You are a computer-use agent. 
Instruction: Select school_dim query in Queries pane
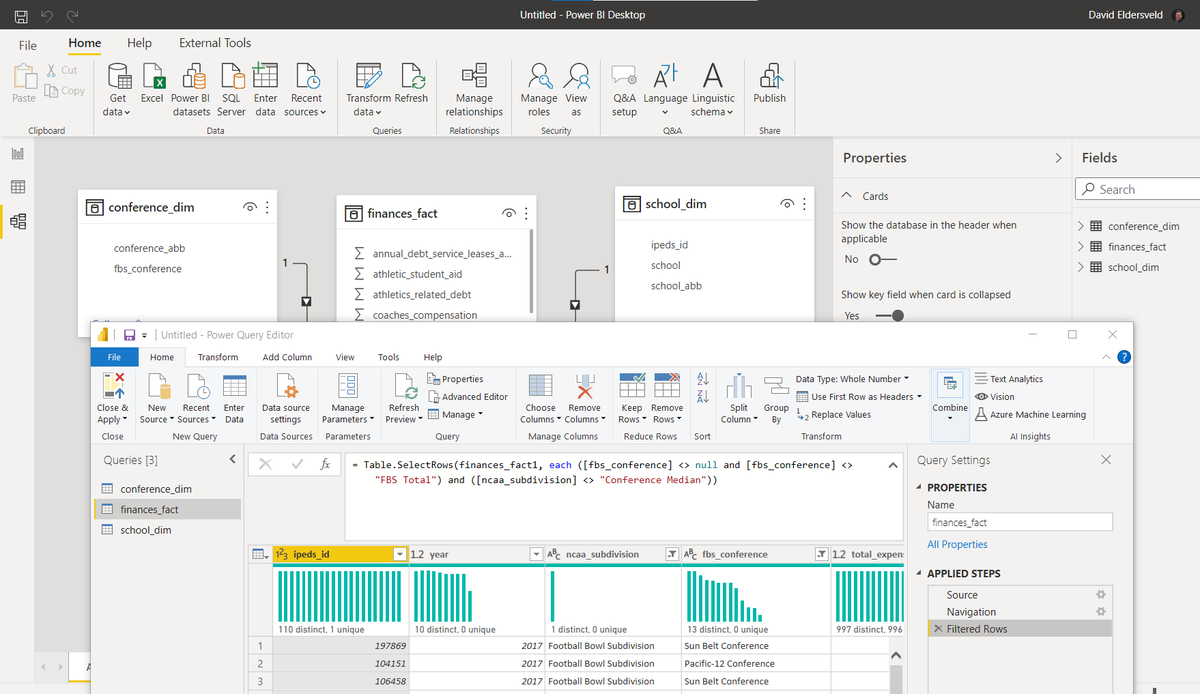click(146, 530)
